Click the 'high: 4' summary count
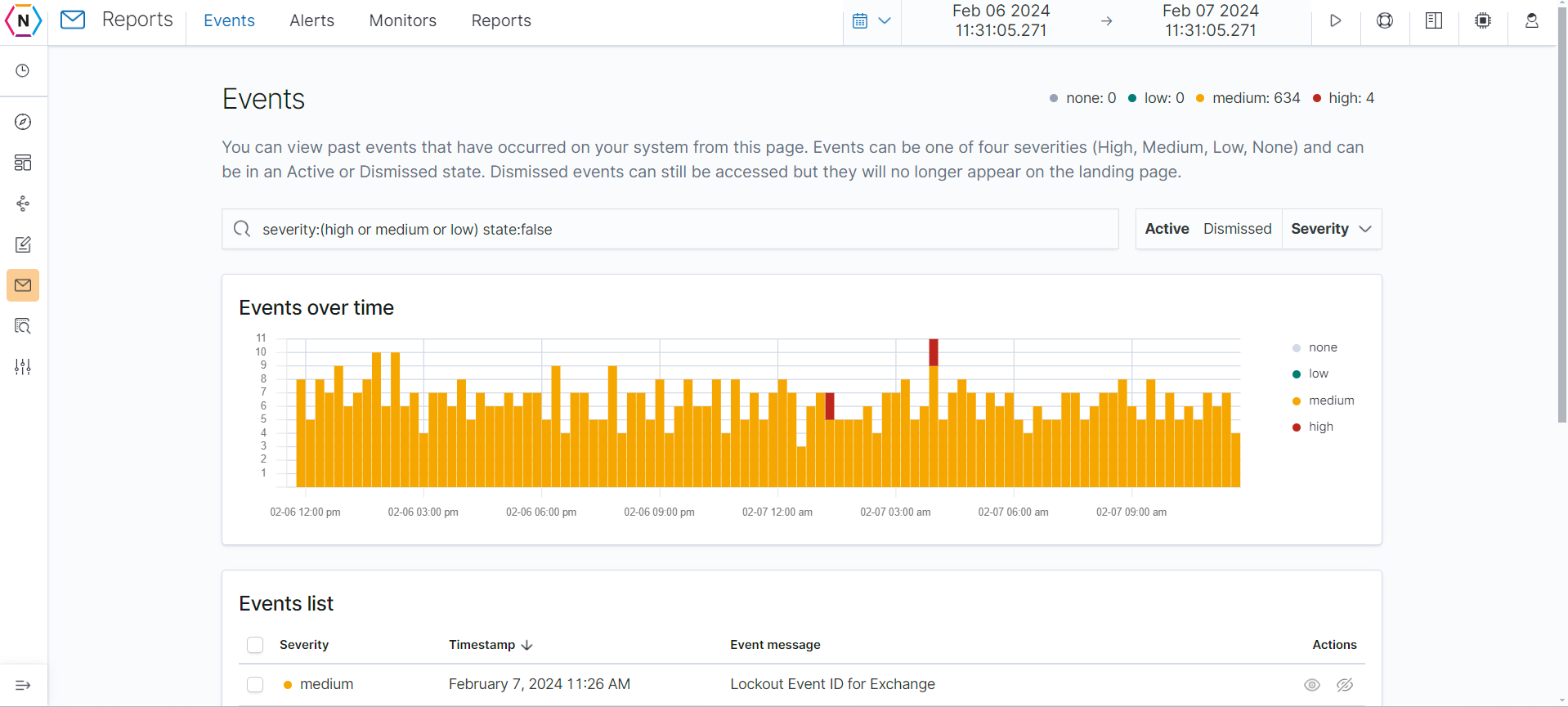This screenshot has height=707, width=1568. [x=1343, y=98]
